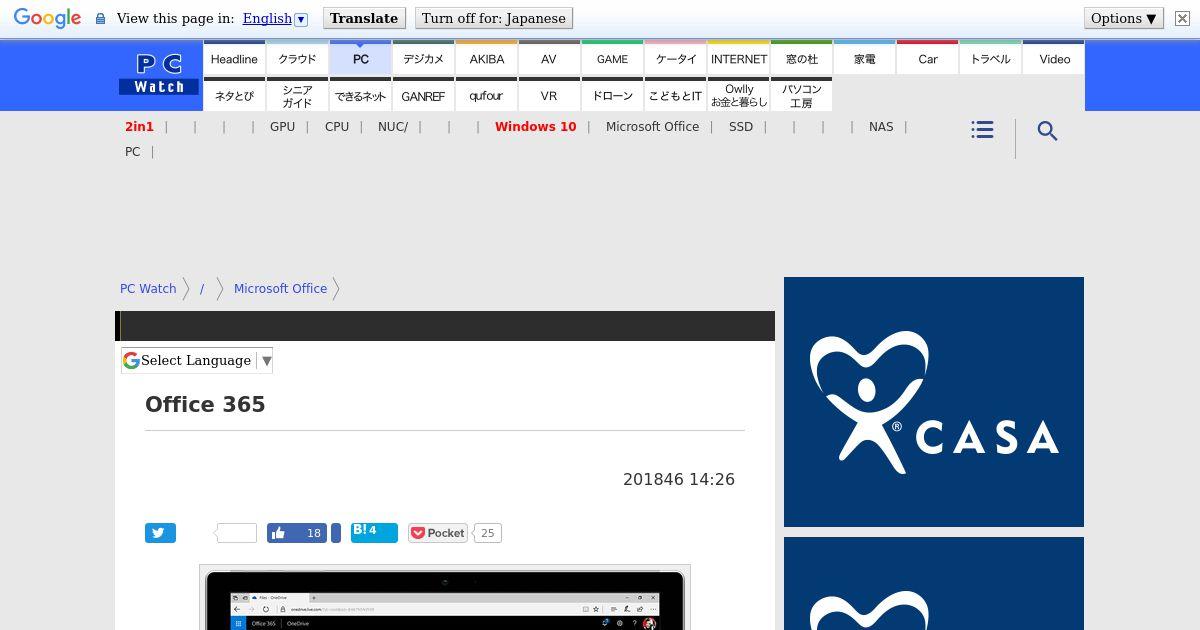Open the シニアガイド site tab

(x=297, y=95)
